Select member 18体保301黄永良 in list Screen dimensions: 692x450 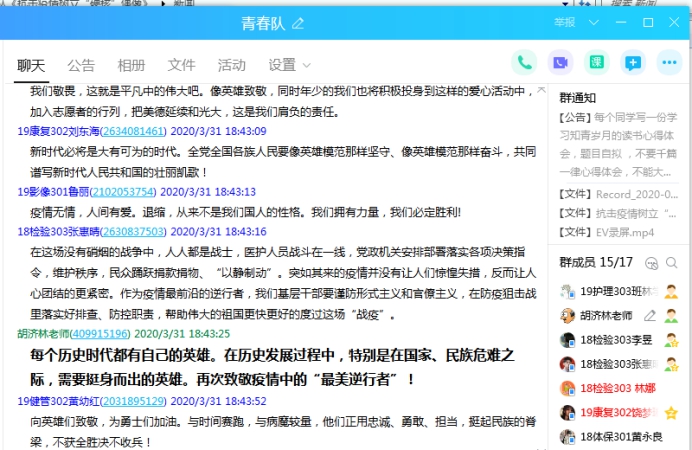click(620, 437)
